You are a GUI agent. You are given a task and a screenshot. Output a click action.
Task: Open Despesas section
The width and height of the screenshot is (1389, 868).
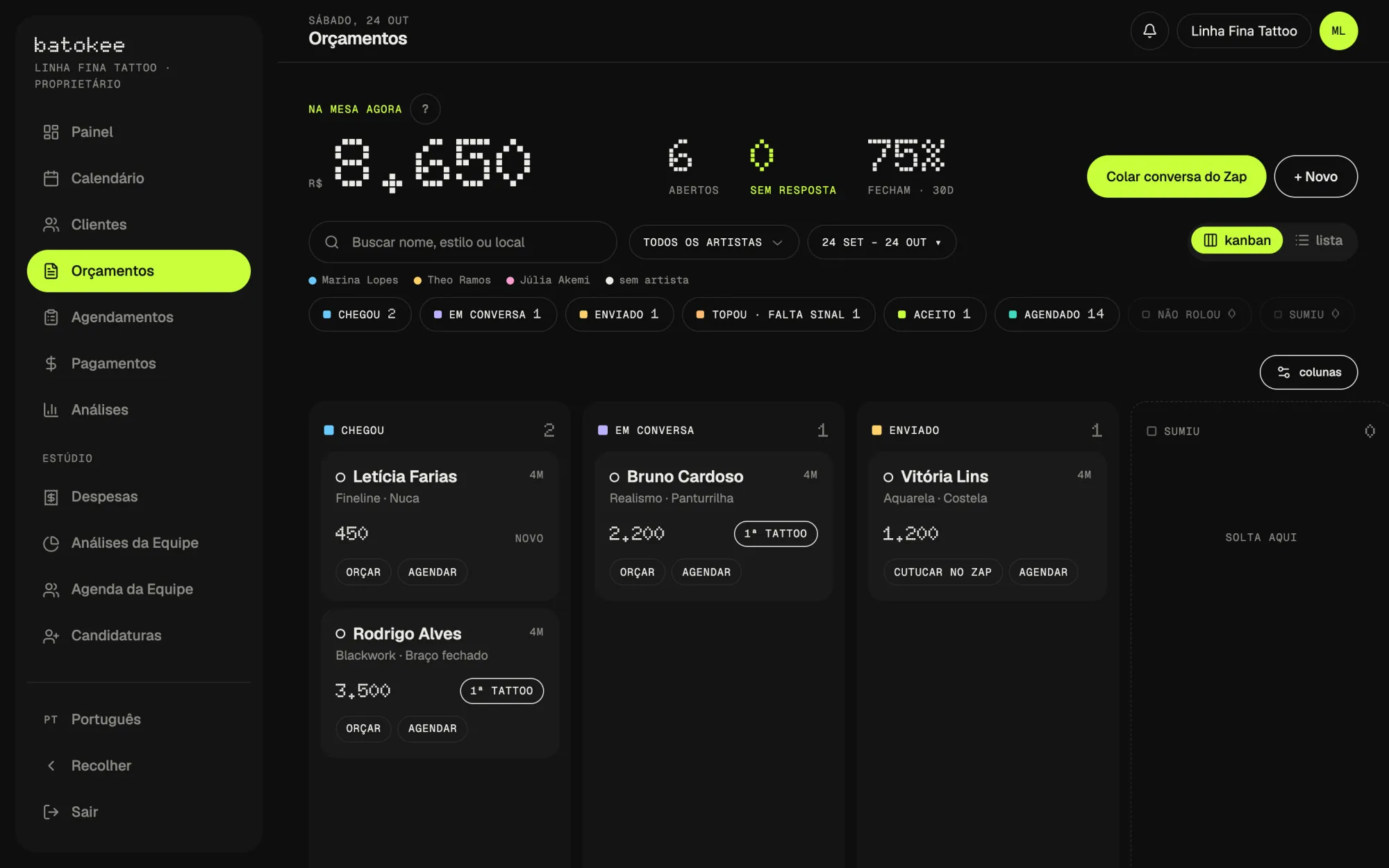pyautogui.click(x=139, y=497)
